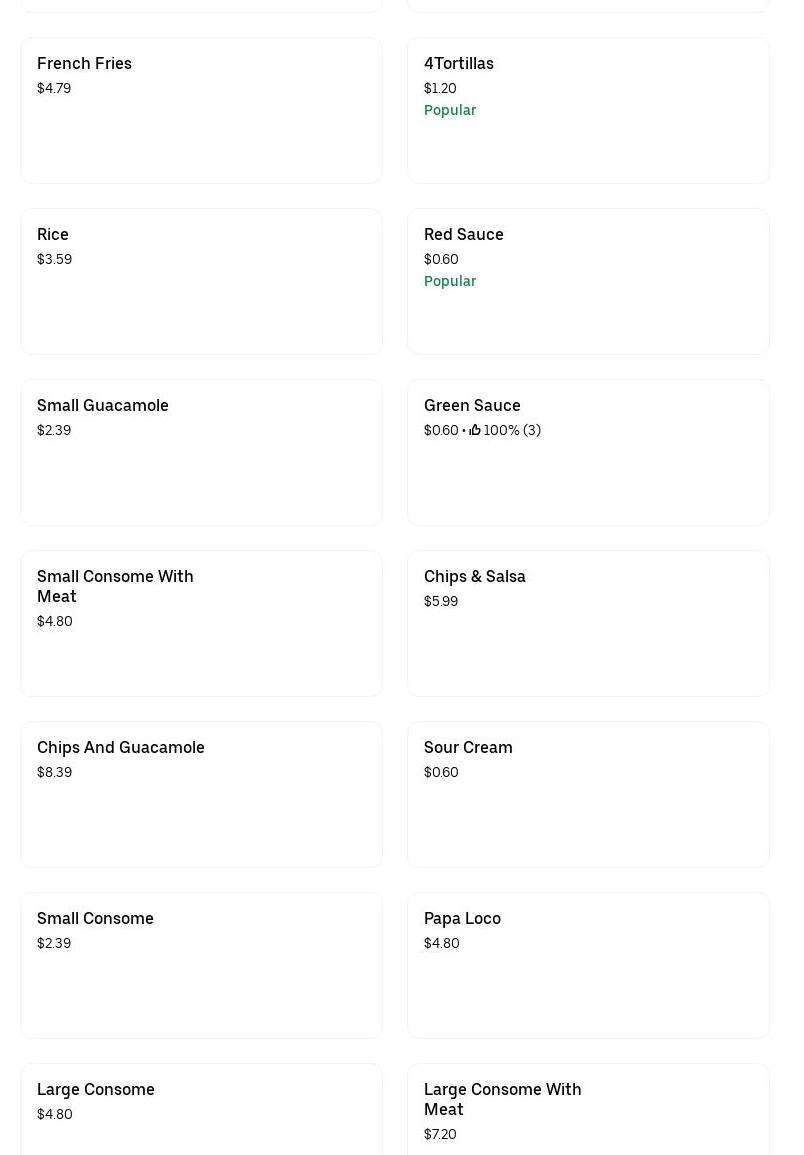Pick the Large Consome With Meat title
This screenshot has height=1155, width=804.
pos(502,1099)
